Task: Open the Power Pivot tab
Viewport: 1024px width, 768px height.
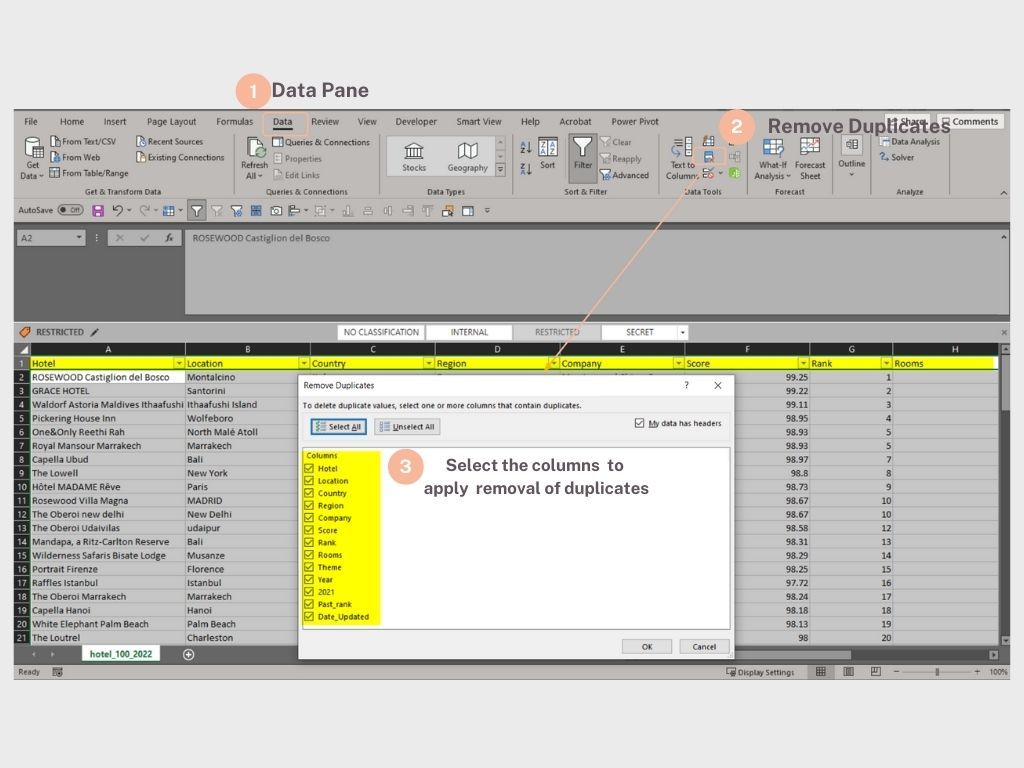Action: click(x=635, y=121)
